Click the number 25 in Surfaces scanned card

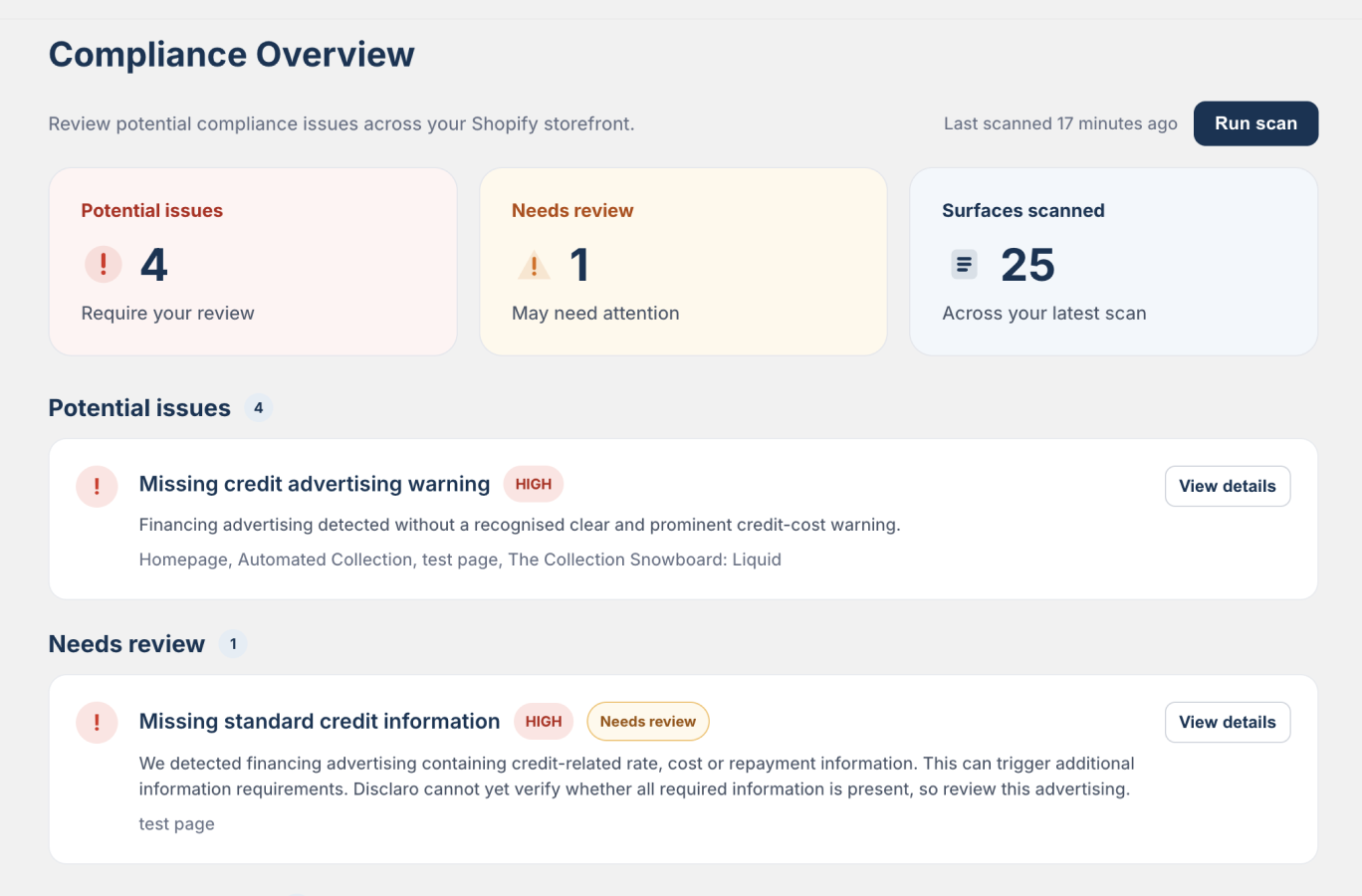(1027, 265)
